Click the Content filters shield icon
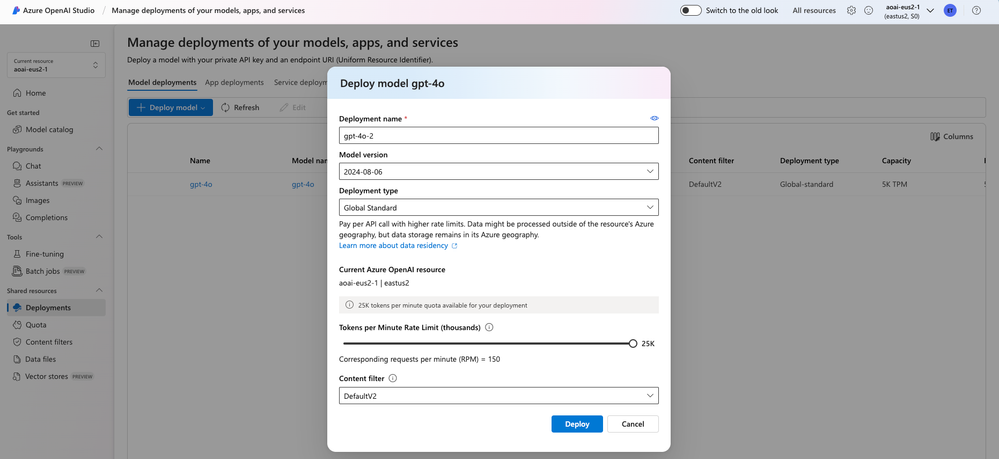The width and height of the screenshot is (999, 459). [17, 342]
